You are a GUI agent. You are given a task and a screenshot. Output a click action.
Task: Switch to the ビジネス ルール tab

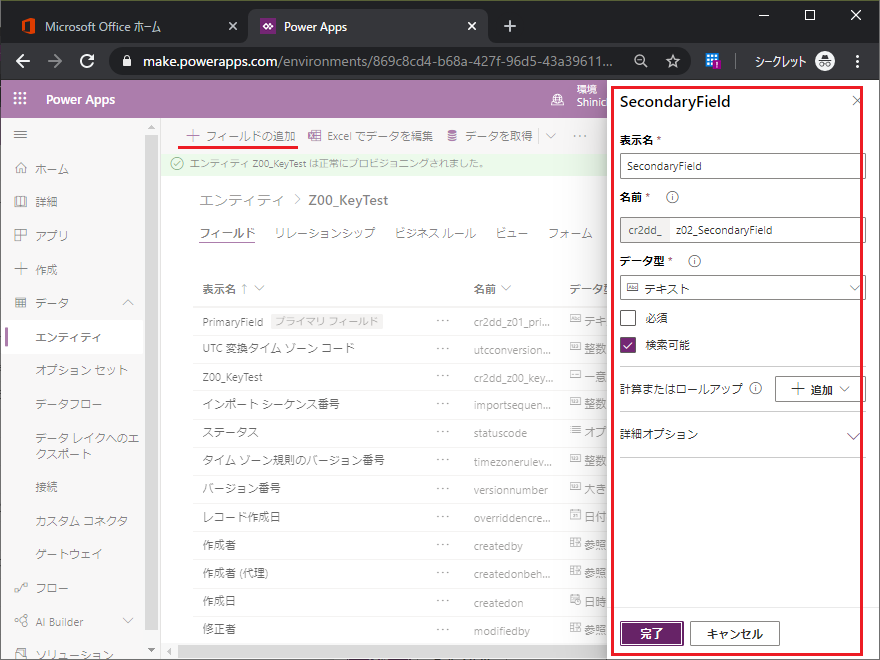point(435,233)
